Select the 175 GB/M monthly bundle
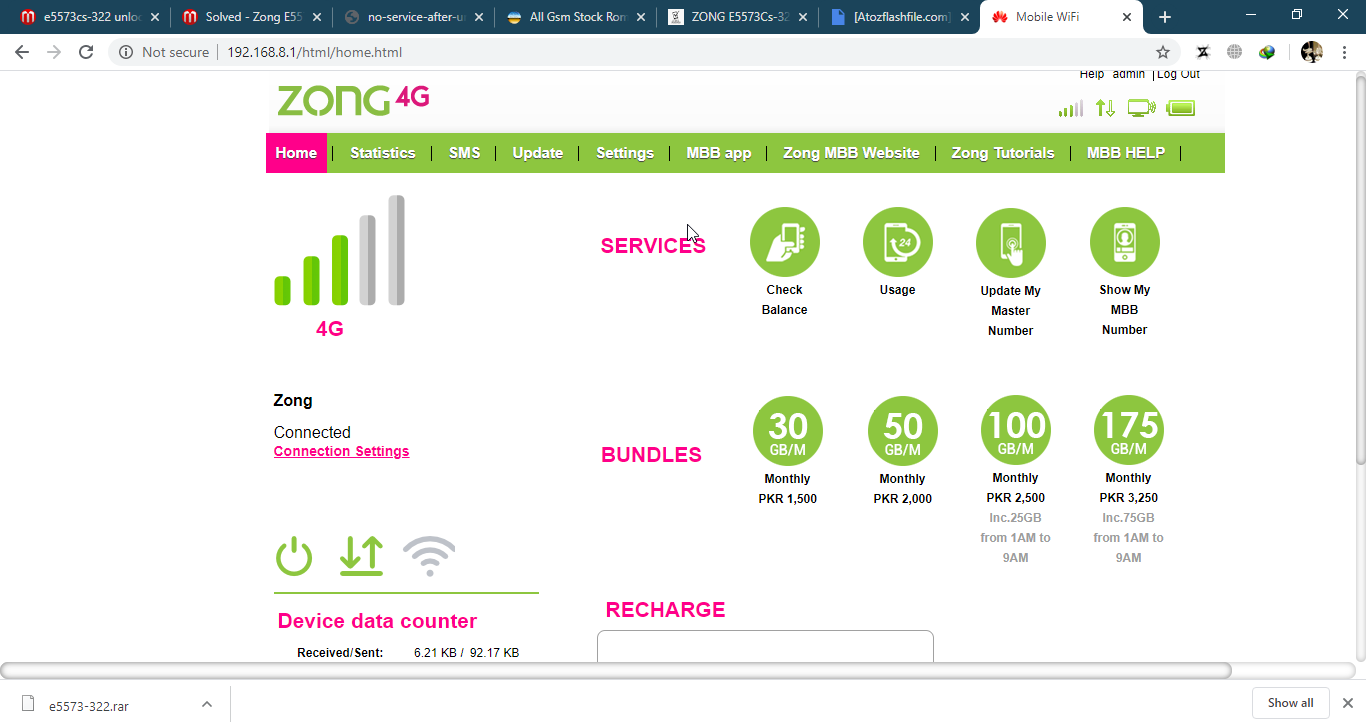The width and height of the screenshot is (1366, 728). click(1129, 430)
